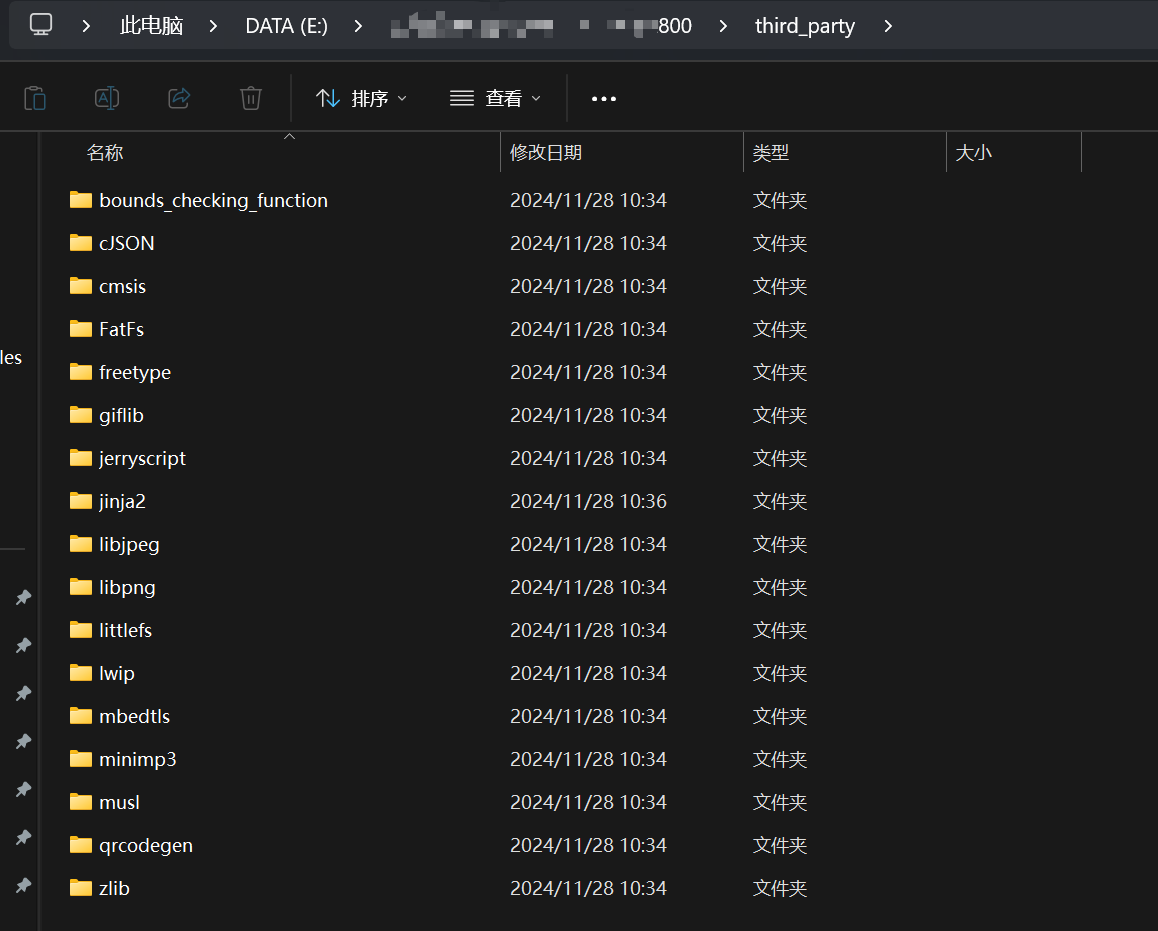Sort by the 名称 column header
The width and height of the screenshot is (1158, 931).
point(105,153)
